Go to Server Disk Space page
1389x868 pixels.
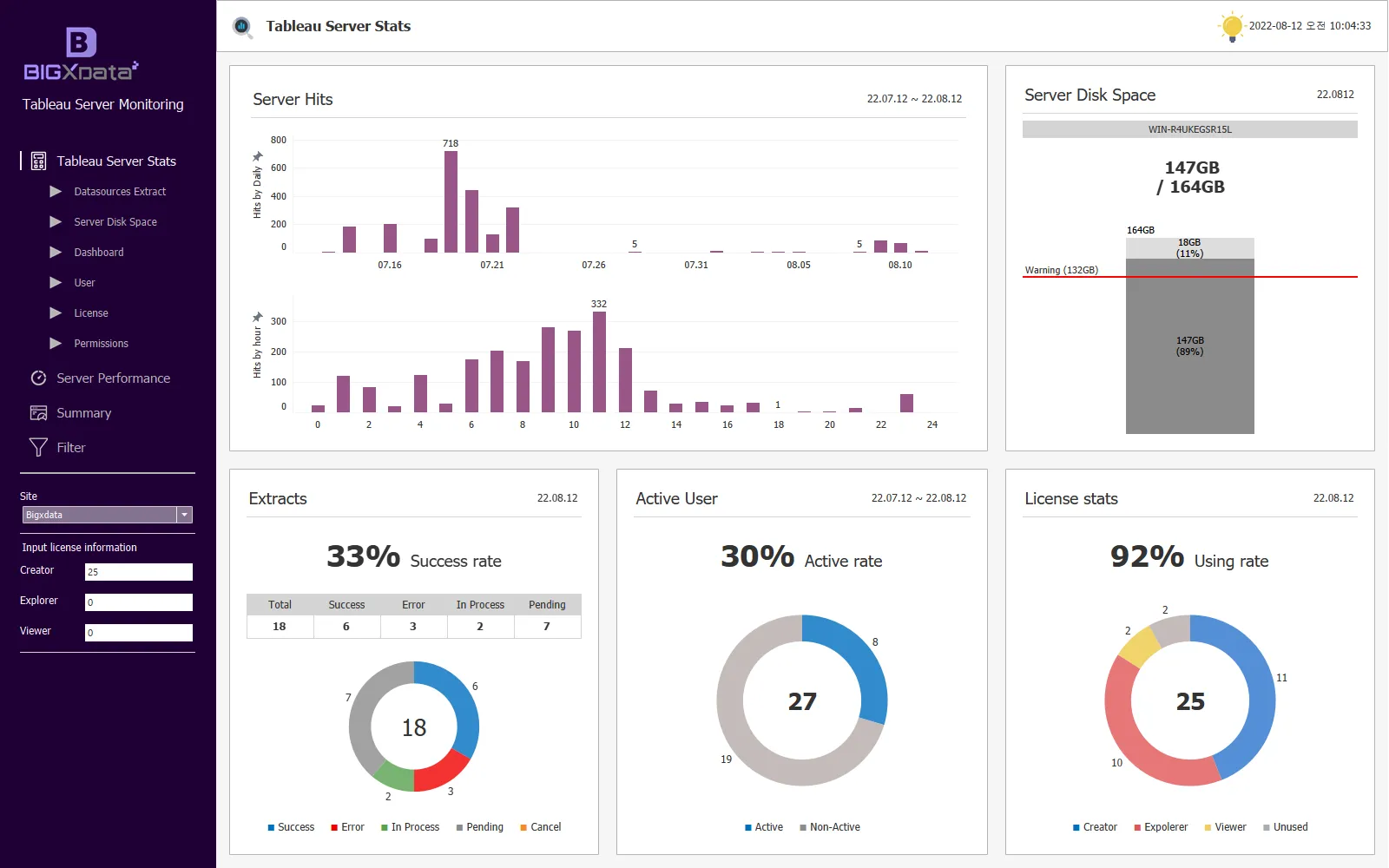click(x=115, y=221)
